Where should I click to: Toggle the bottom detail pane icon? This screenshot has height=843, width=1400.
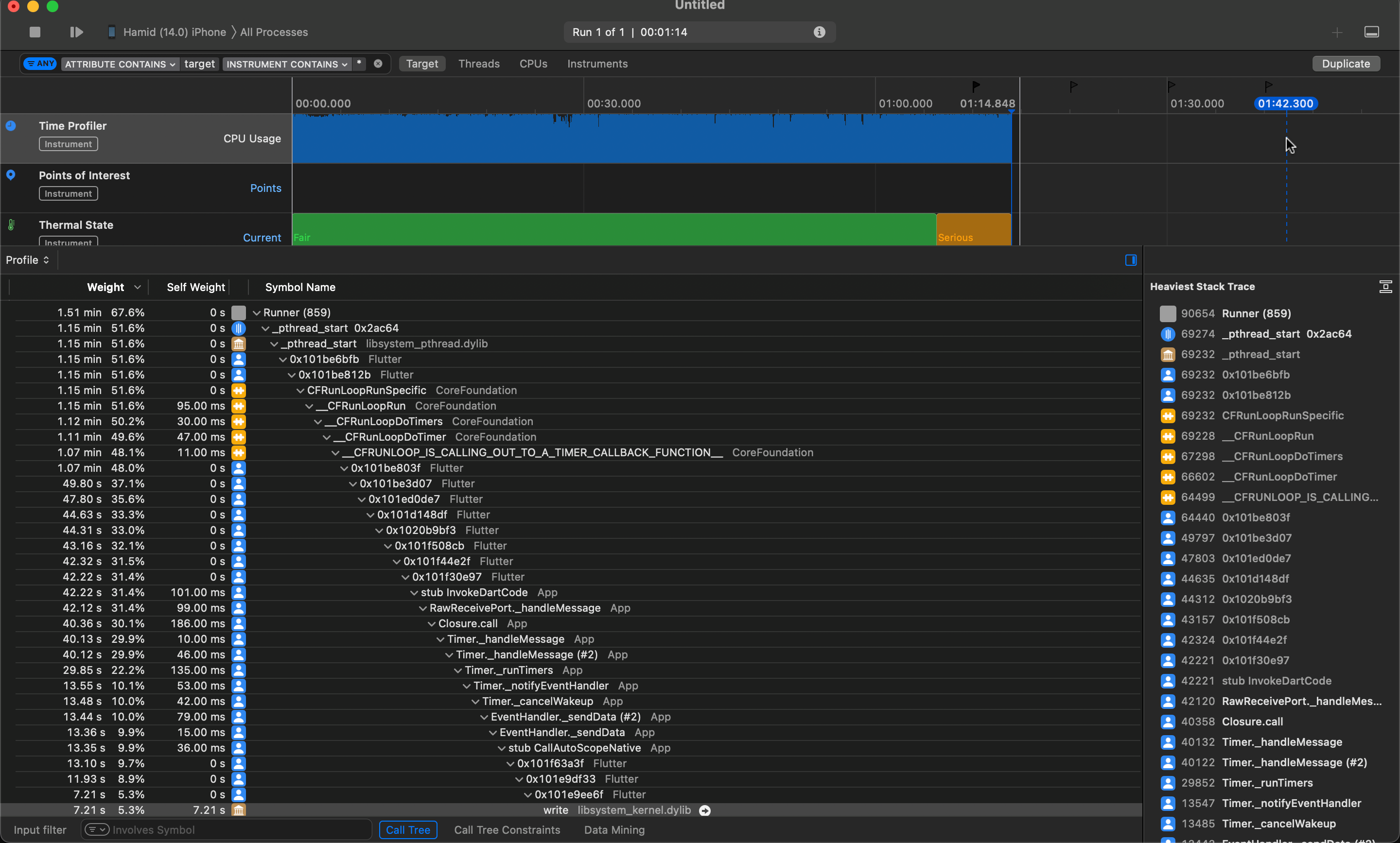coord(1371,33)
